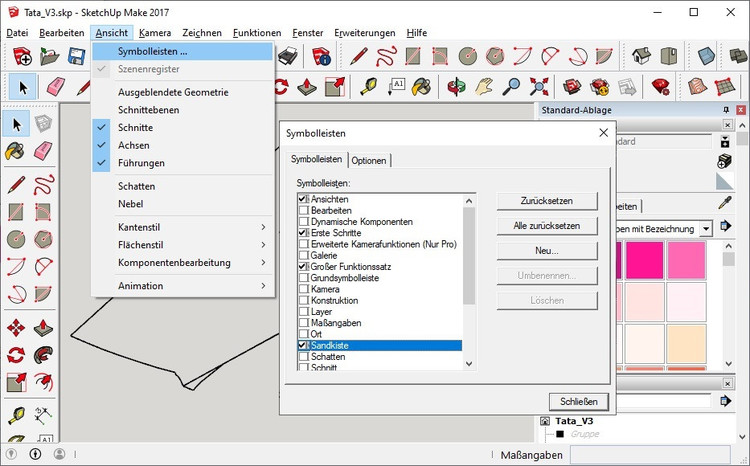Click the Zurücksetzen button
Screen dimensions: 750x466
[547, 201]
